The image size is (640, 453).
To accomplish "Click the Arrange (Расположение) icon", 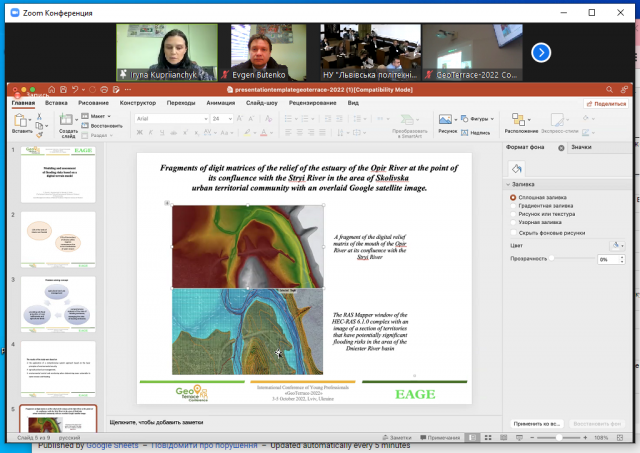I will tap(521, 121).
